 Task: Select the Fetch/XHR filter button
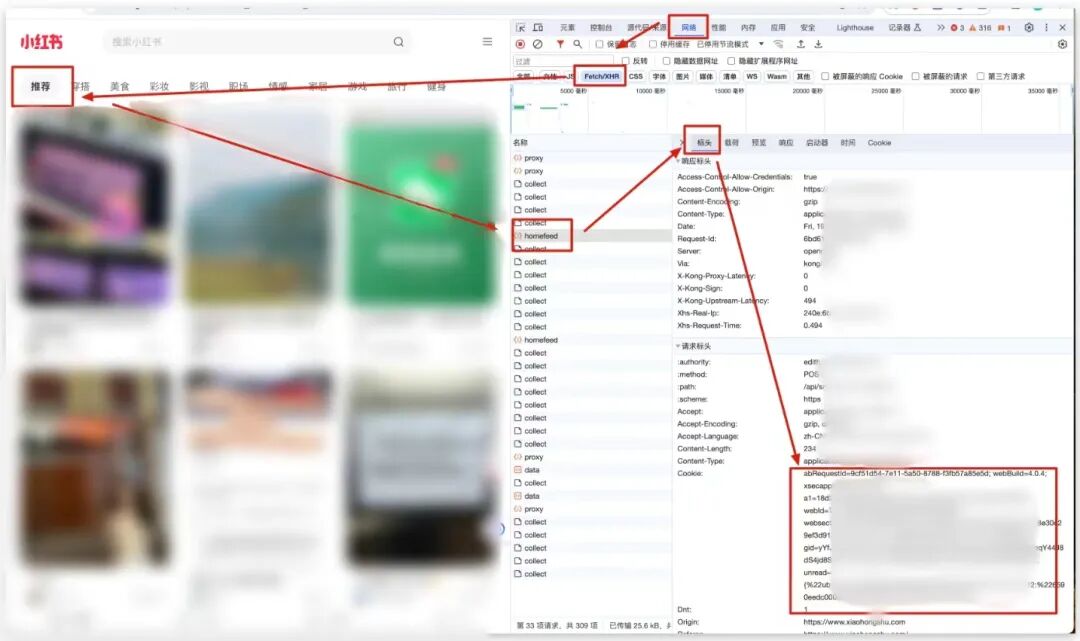point(601,76)
